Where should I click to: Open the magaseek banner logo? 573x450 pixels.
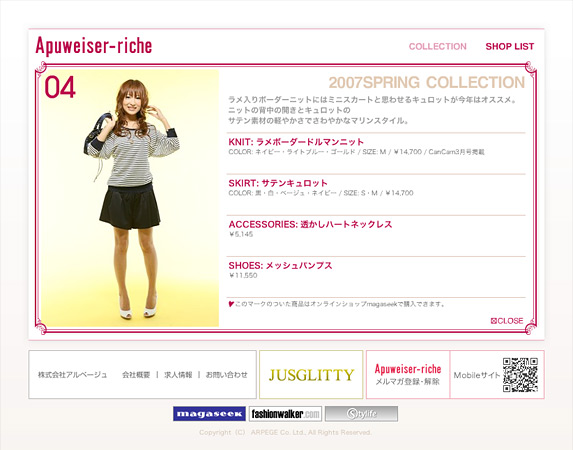[209, 414]
